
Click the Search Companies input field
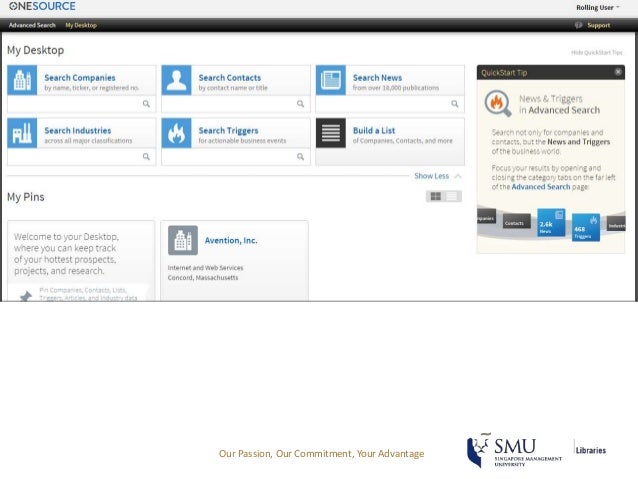pos(81,104)
